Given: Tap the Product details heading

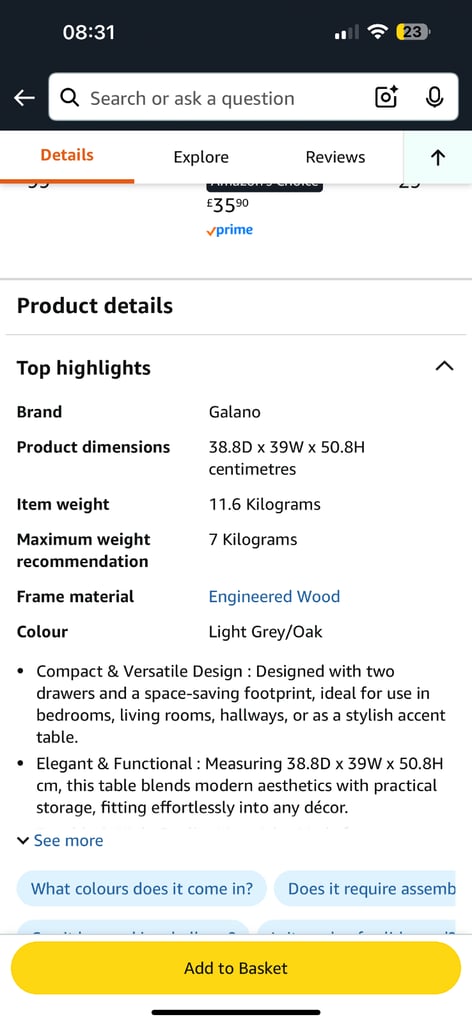Looking at the screenshot, I should (95, 306).
